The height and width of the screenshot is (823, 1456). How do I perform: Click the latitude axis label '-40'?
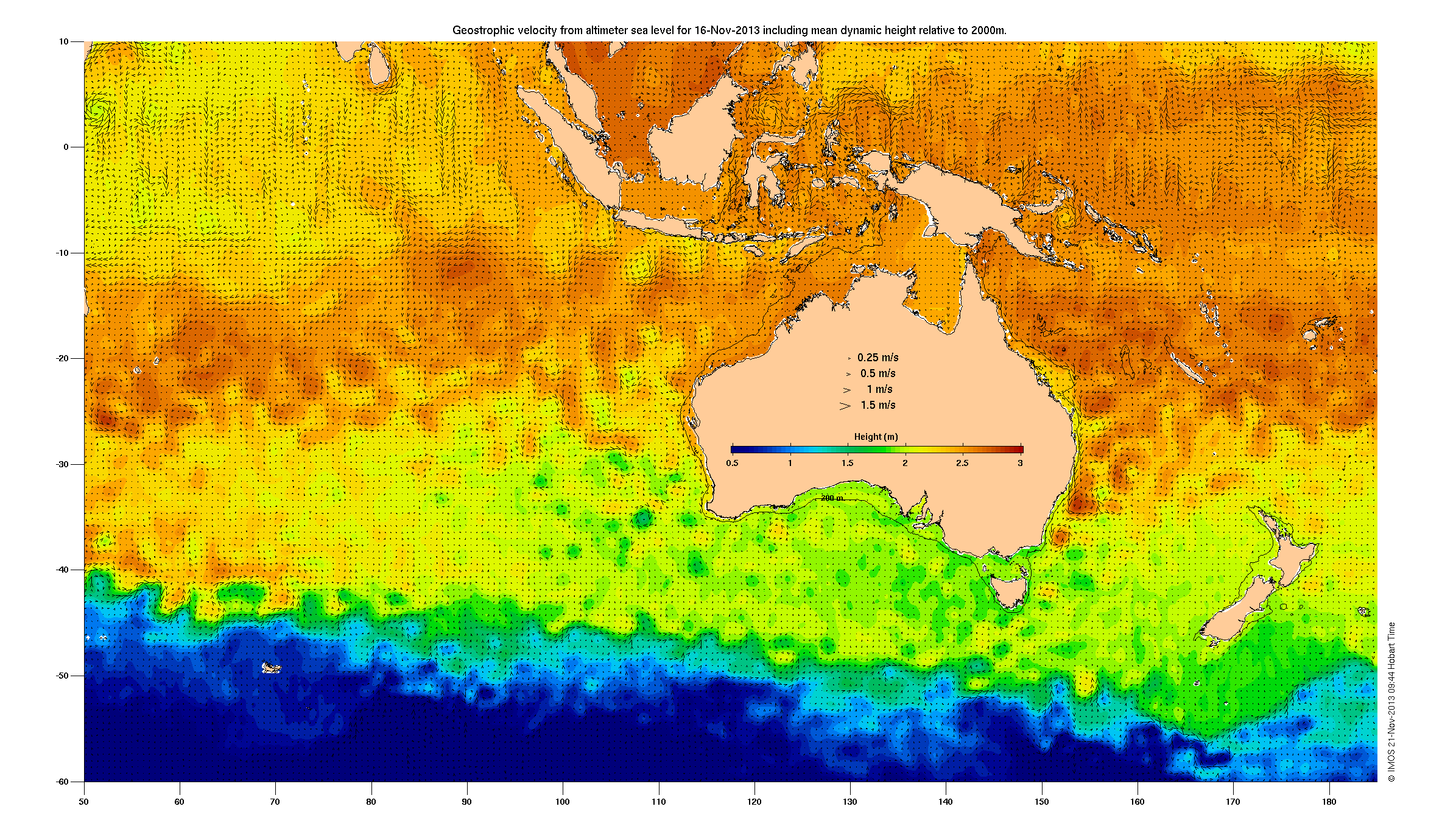coord(62,570)
